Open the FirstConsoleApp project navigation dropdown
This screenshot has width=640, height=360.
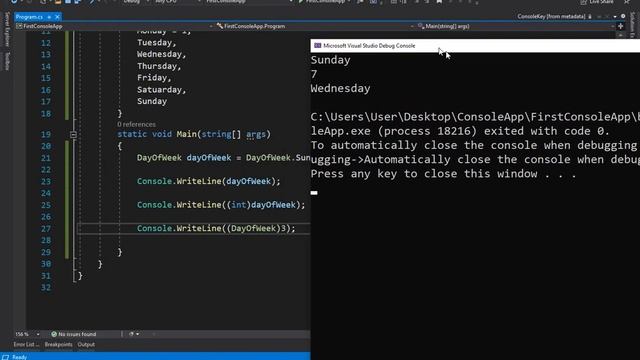(x=114, y=26)
